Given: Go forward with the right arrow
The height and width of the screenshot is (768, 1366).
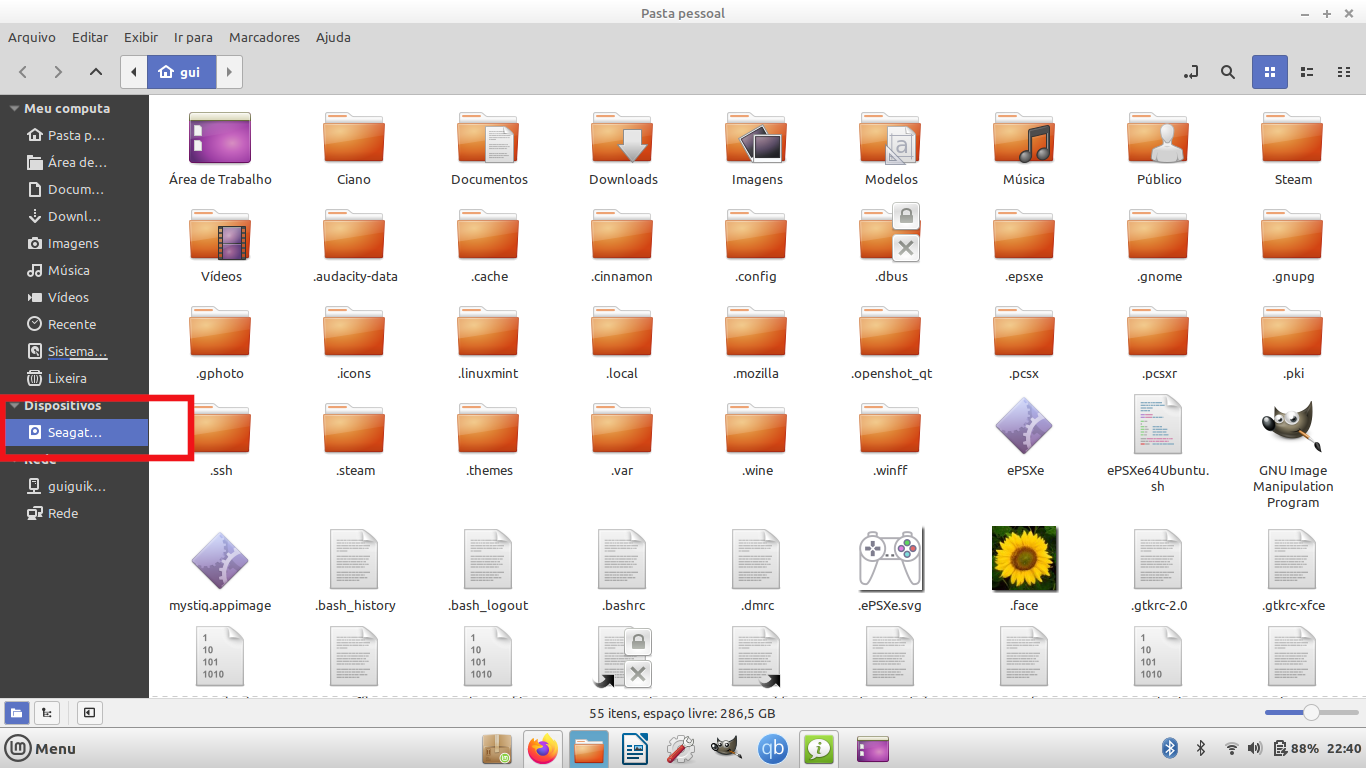Looking at the screenshot, I should (x=58, y=72).
